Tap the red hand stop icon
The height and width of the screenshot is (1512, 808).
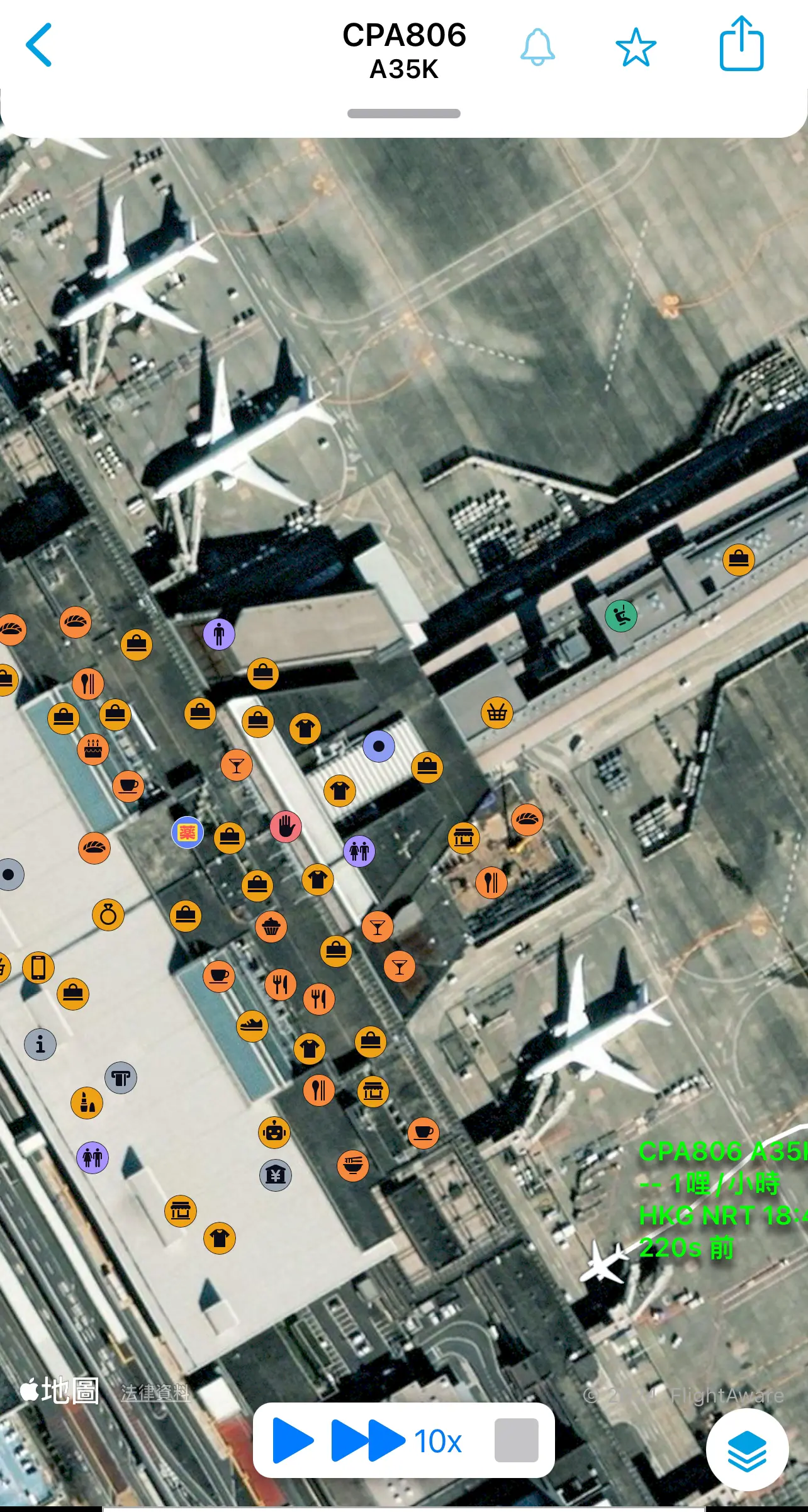pyautogui.click(x=286, y=826)
